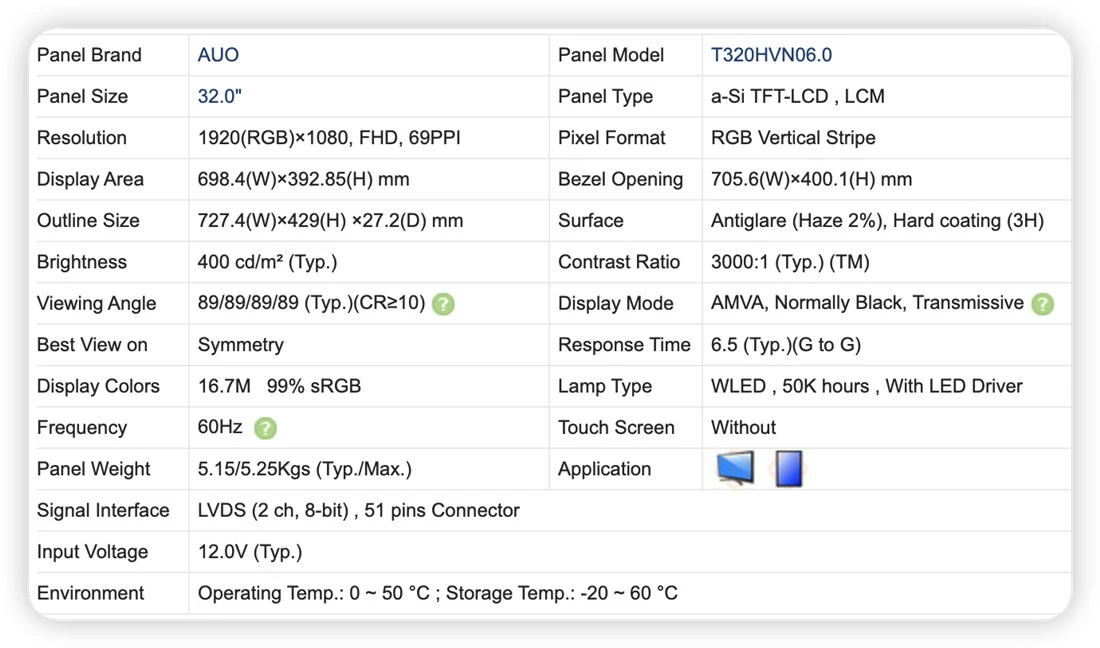Select the Brightness 400 cd/m² value

[267, 262]
